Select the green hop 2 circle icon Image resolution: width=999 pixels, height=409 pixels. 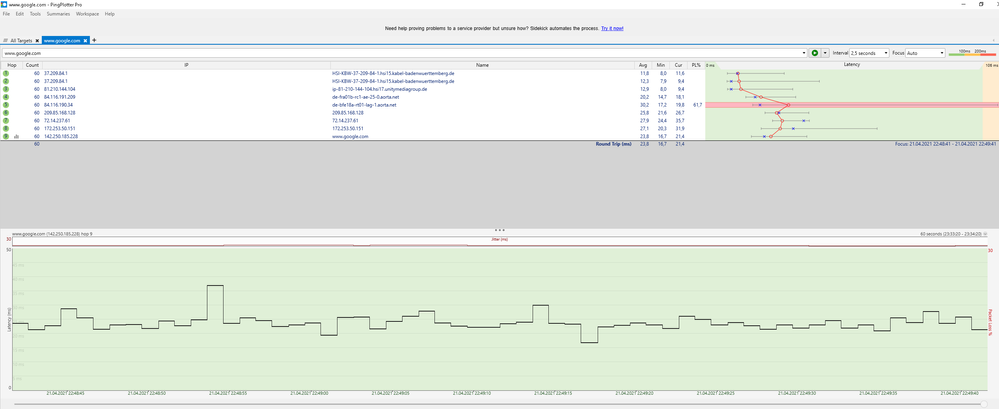tap(6, 81)
